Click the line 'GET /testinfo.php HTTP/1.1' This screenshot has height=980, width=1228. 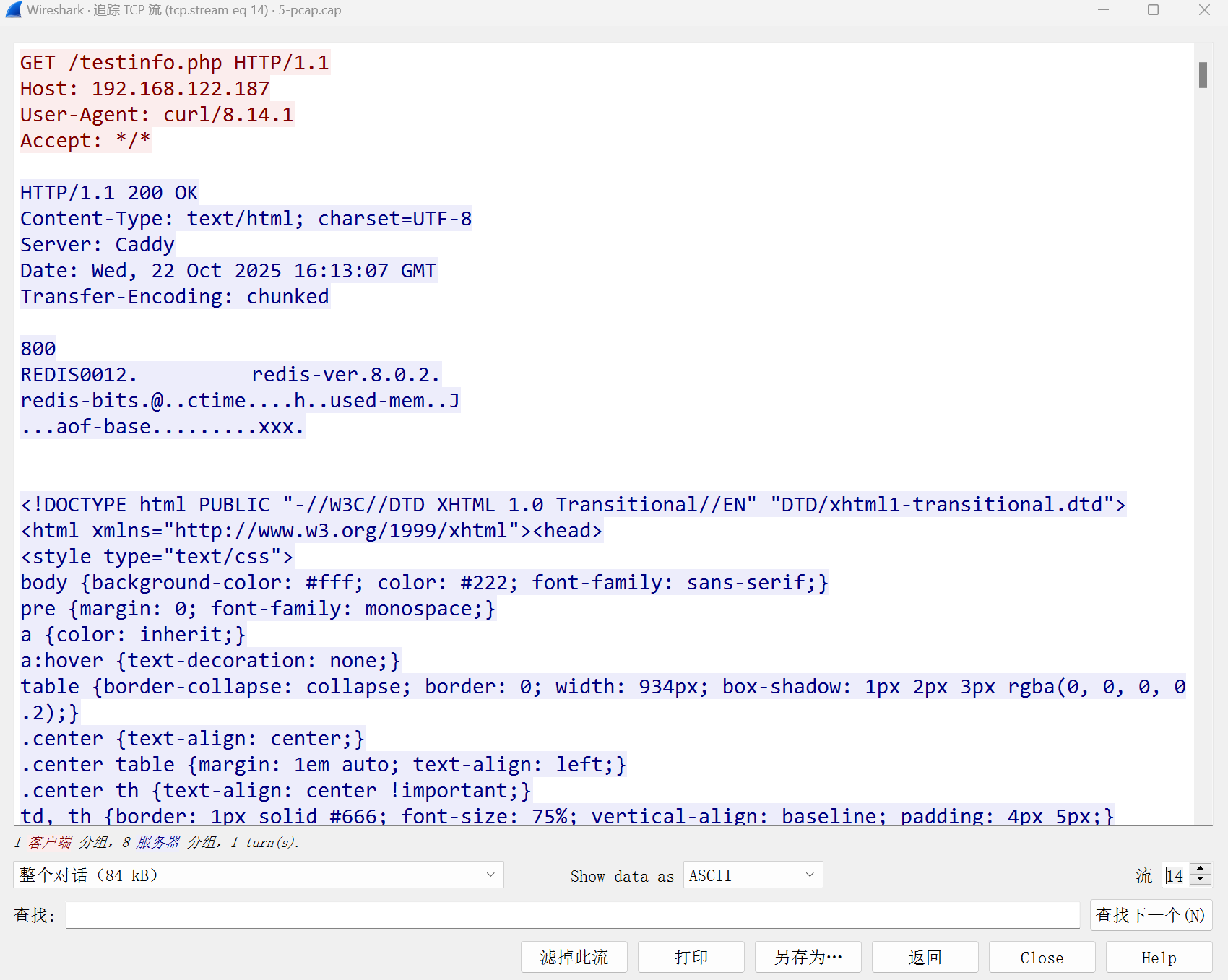click(175, 63)
